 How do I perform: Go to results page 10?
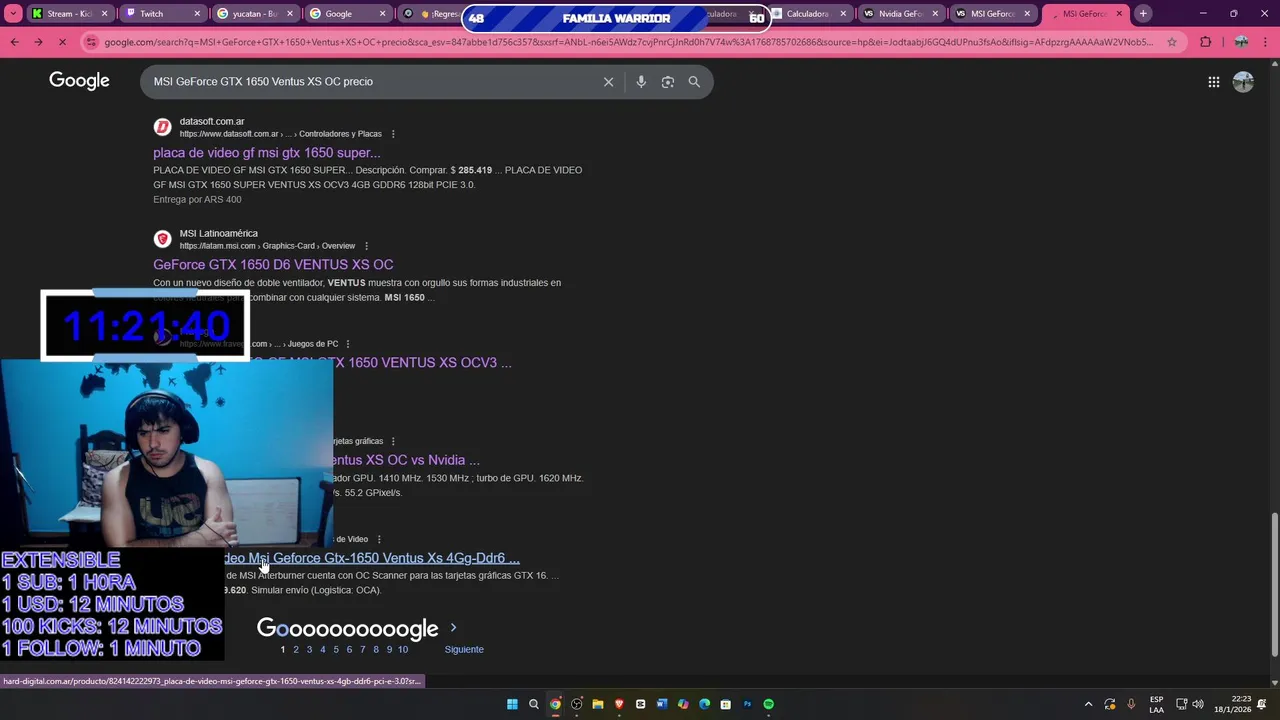coord(403,650)
